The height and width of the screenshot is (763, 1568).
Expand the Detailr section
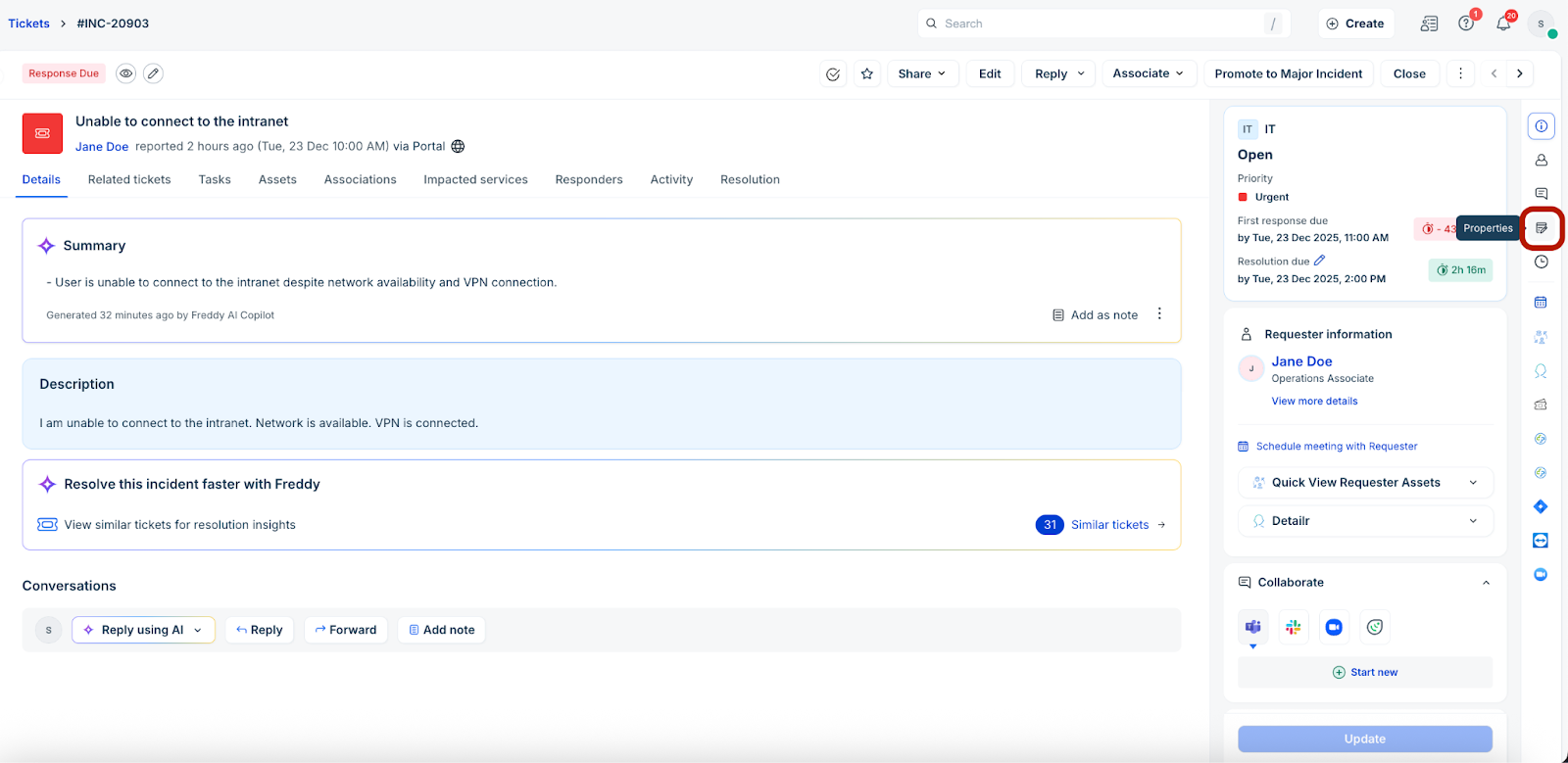click(x=1365, y=521)
